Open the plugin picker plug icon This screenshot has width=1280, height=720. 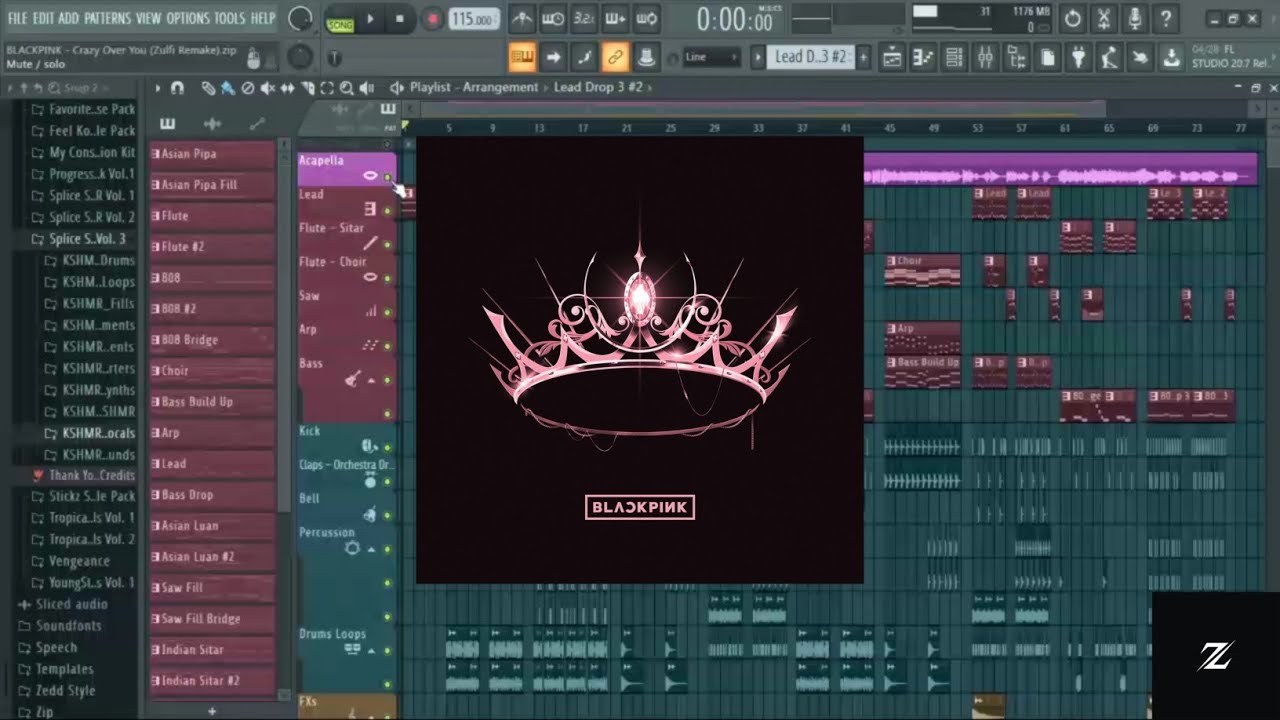pos(1078,58)
